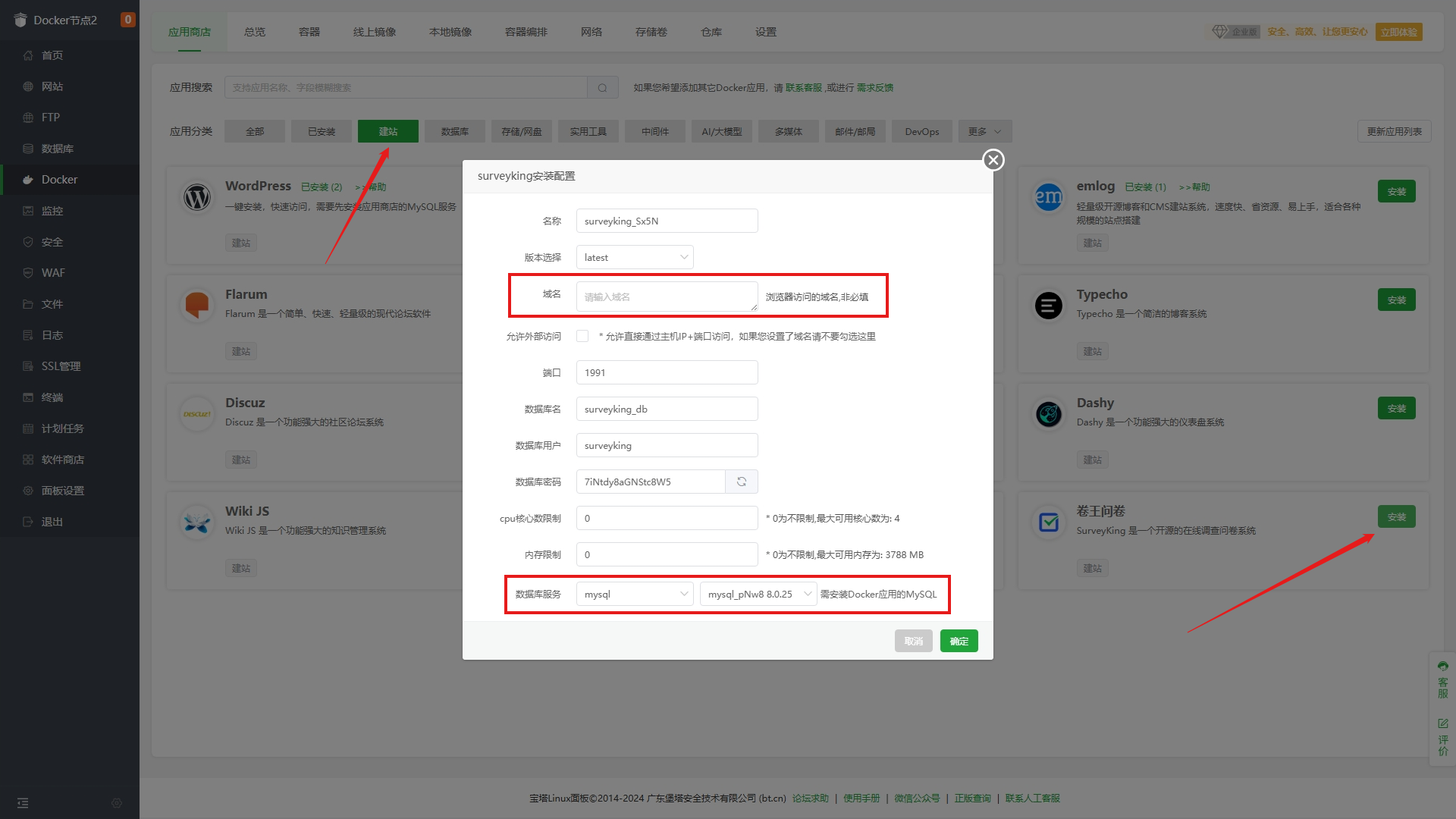Switch to 总览 tab
Image resolution: width=1456 pixels, height=819 pixels.
click(255, 32)
